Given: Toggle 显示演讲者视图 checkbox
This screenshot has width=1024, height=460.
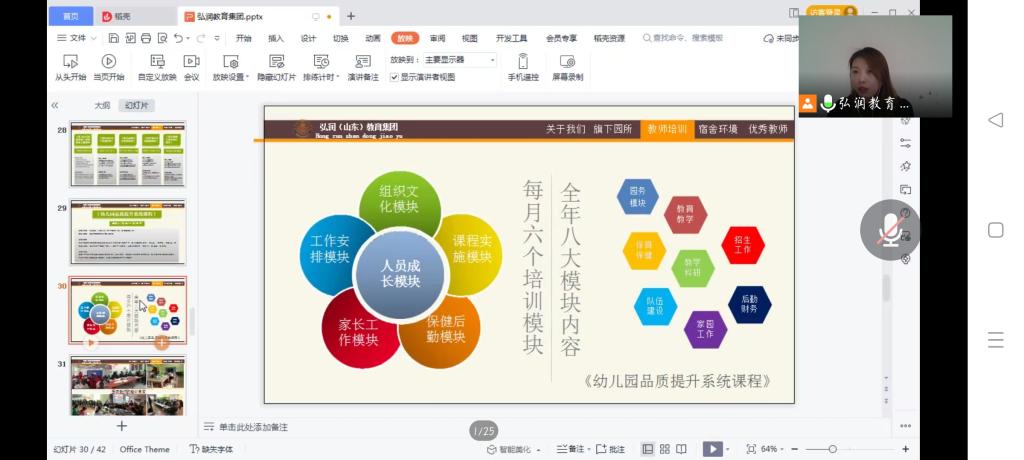Looking at the screenshot, I should (x=393, y=77).
